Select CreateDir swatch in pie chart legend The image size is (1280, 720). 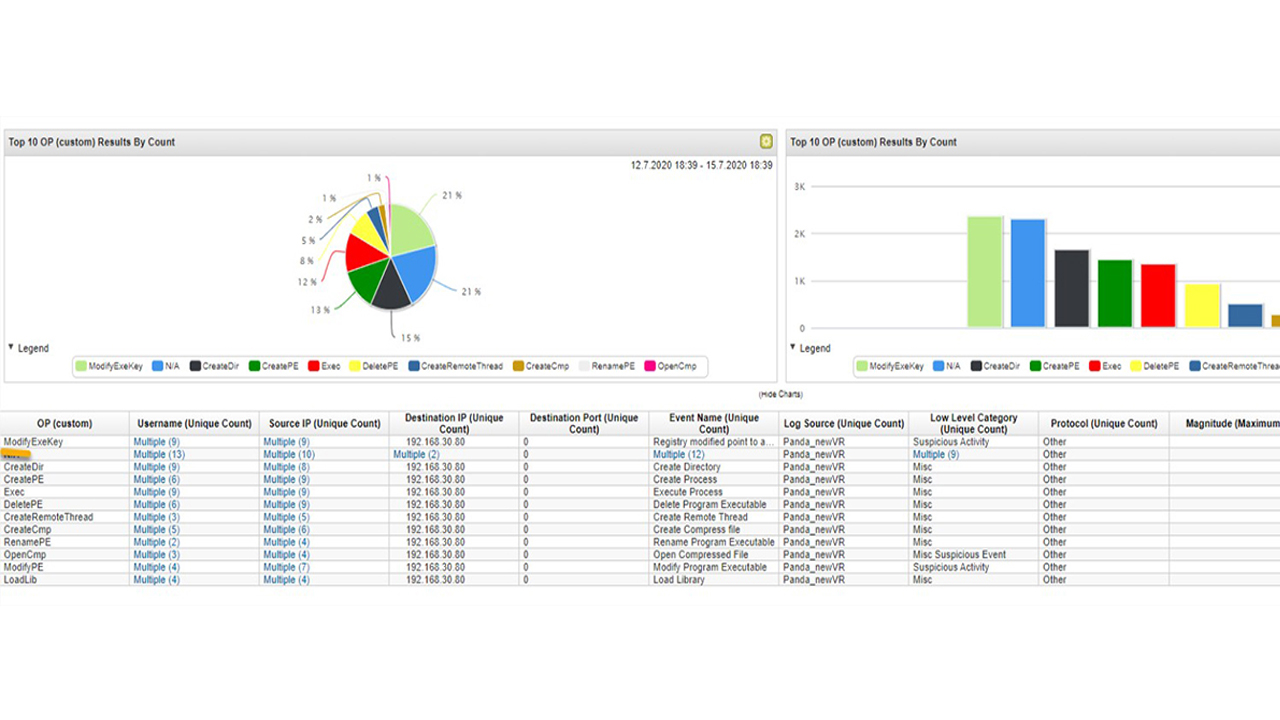(196, 367)
